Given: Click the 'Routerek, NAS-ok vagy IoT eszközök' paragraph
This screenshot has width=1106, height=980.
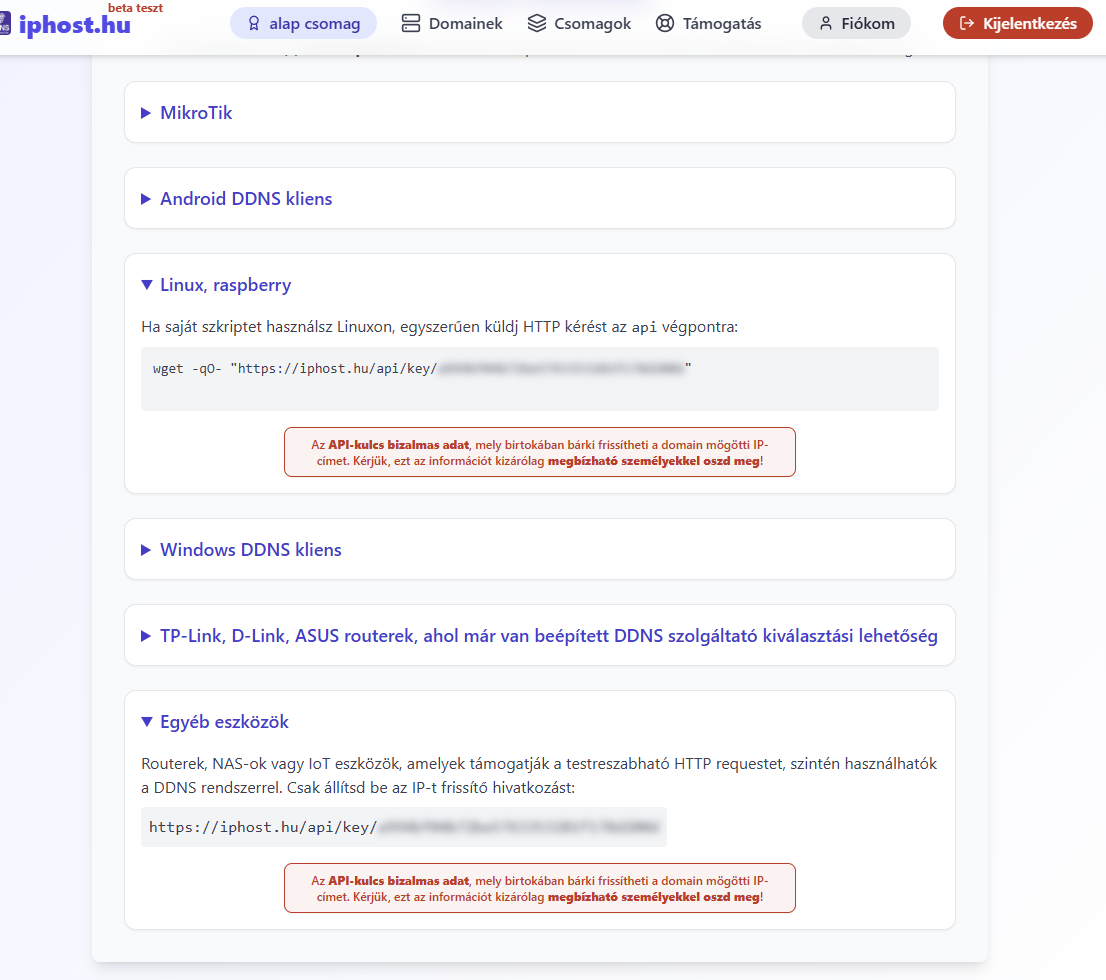Looking at the screenshot, I should coord(539,775).
